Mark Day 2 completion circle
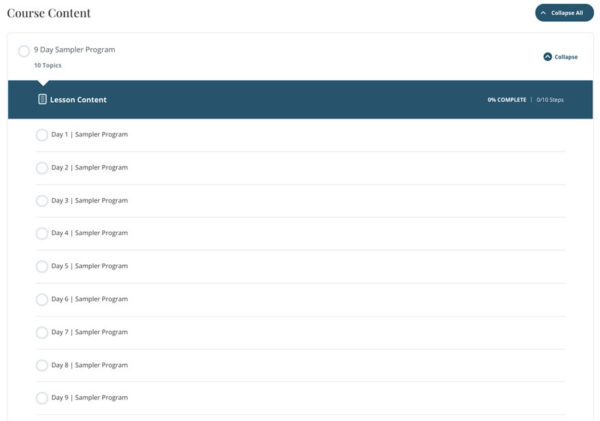600x421 pixels. pos(42,168)
